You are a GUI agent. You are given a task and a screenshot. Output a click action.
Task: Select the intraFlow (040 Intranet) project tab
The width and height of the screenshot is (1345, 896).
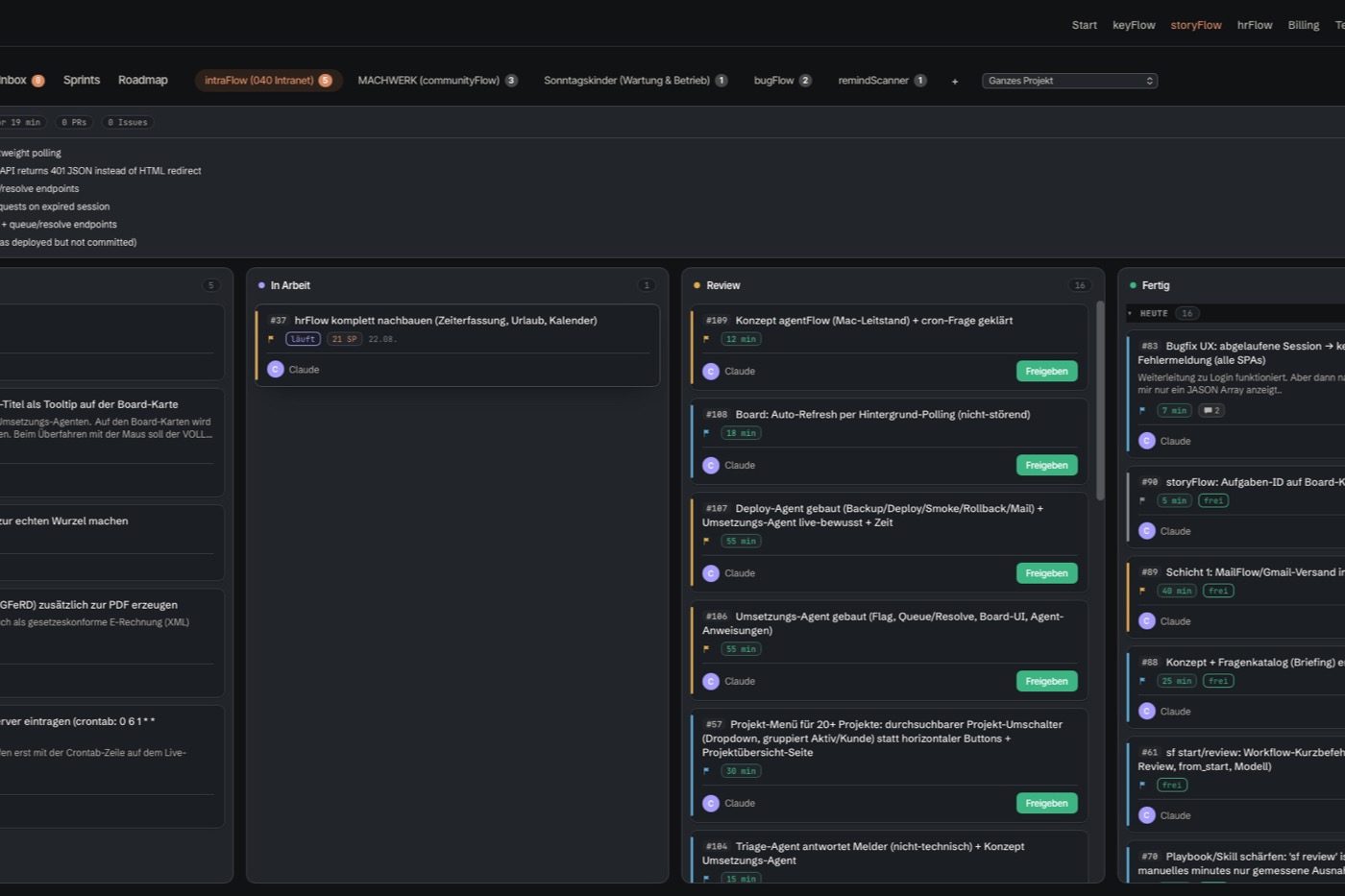point(268,81)
